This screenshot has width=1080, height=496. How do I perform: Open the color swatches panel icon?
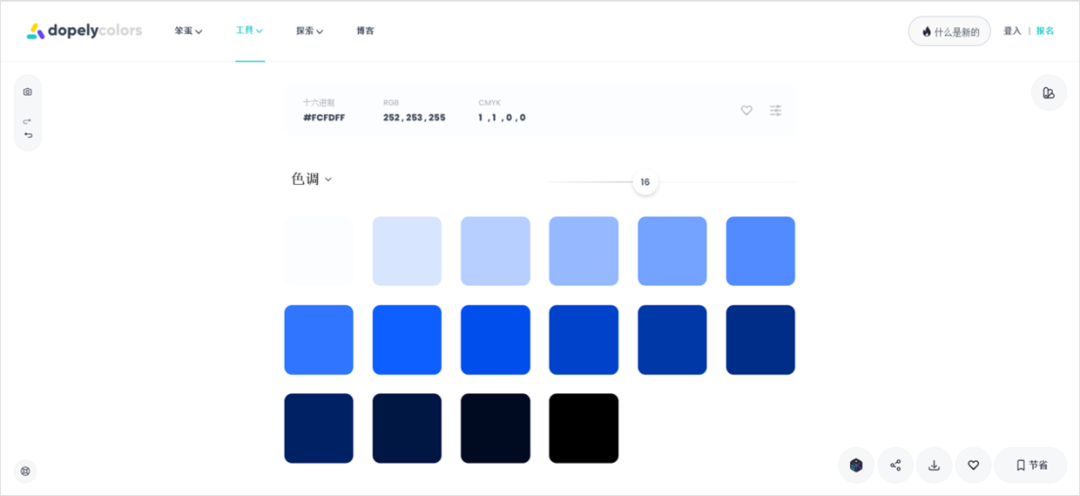1048,93
